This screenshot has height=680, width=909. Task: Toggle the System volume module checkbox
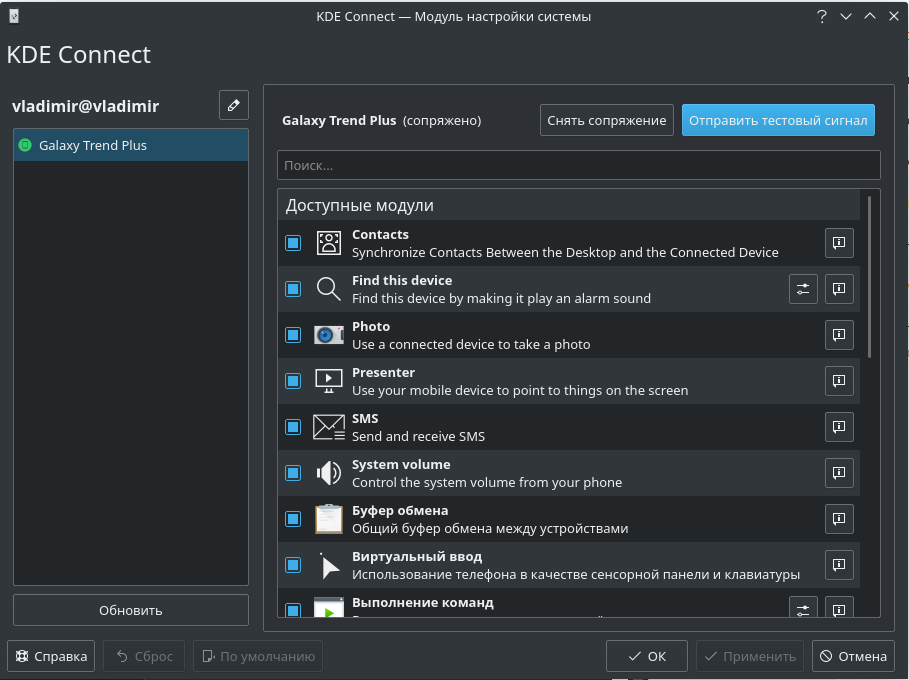(292, 473)
